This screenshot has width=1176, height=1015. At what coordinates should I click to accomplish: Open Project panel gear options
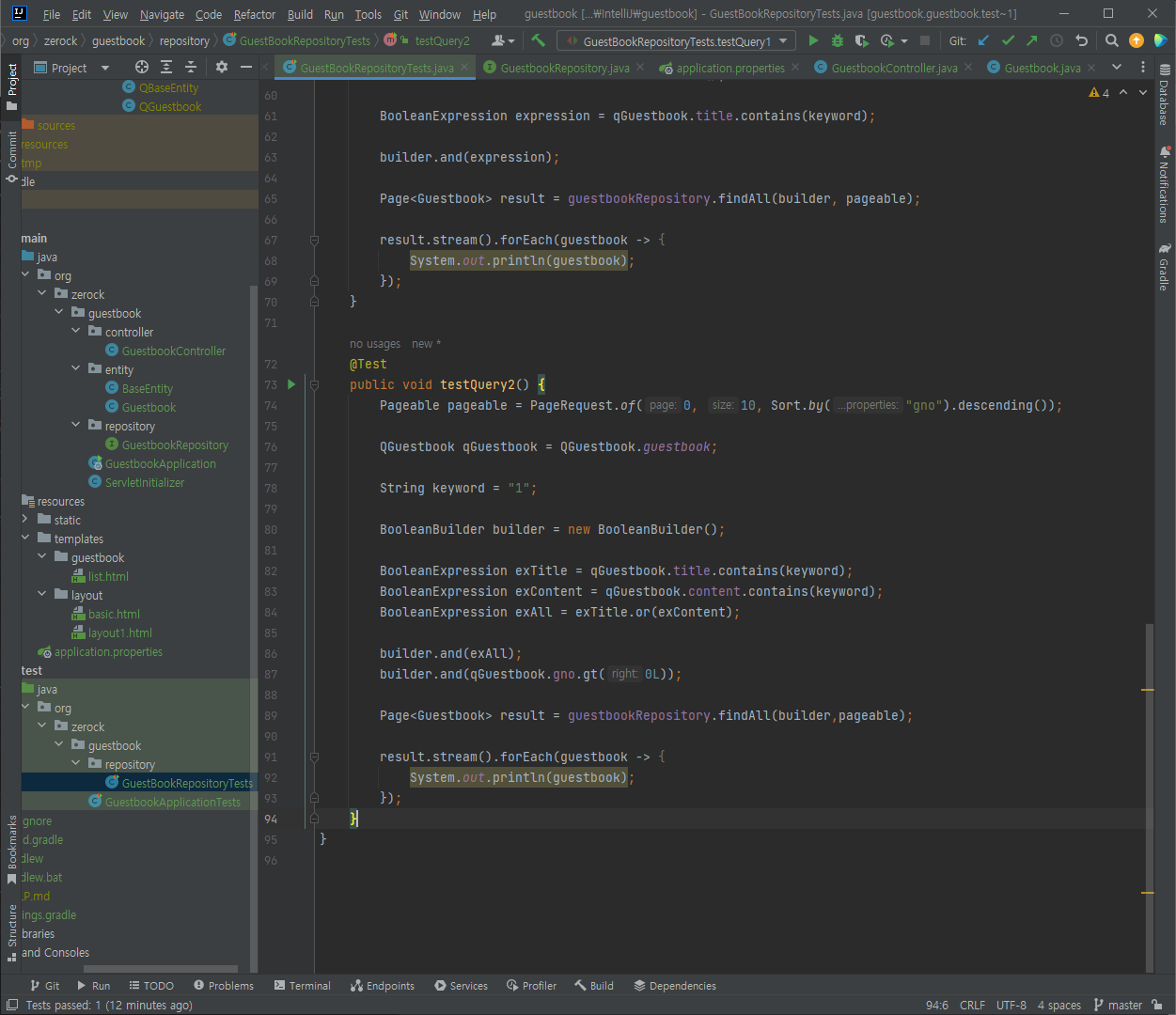click(222, 67)
